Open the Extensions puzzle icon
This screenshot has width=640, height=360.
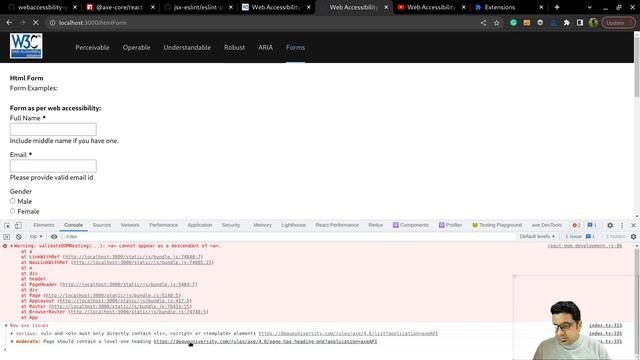567,23
